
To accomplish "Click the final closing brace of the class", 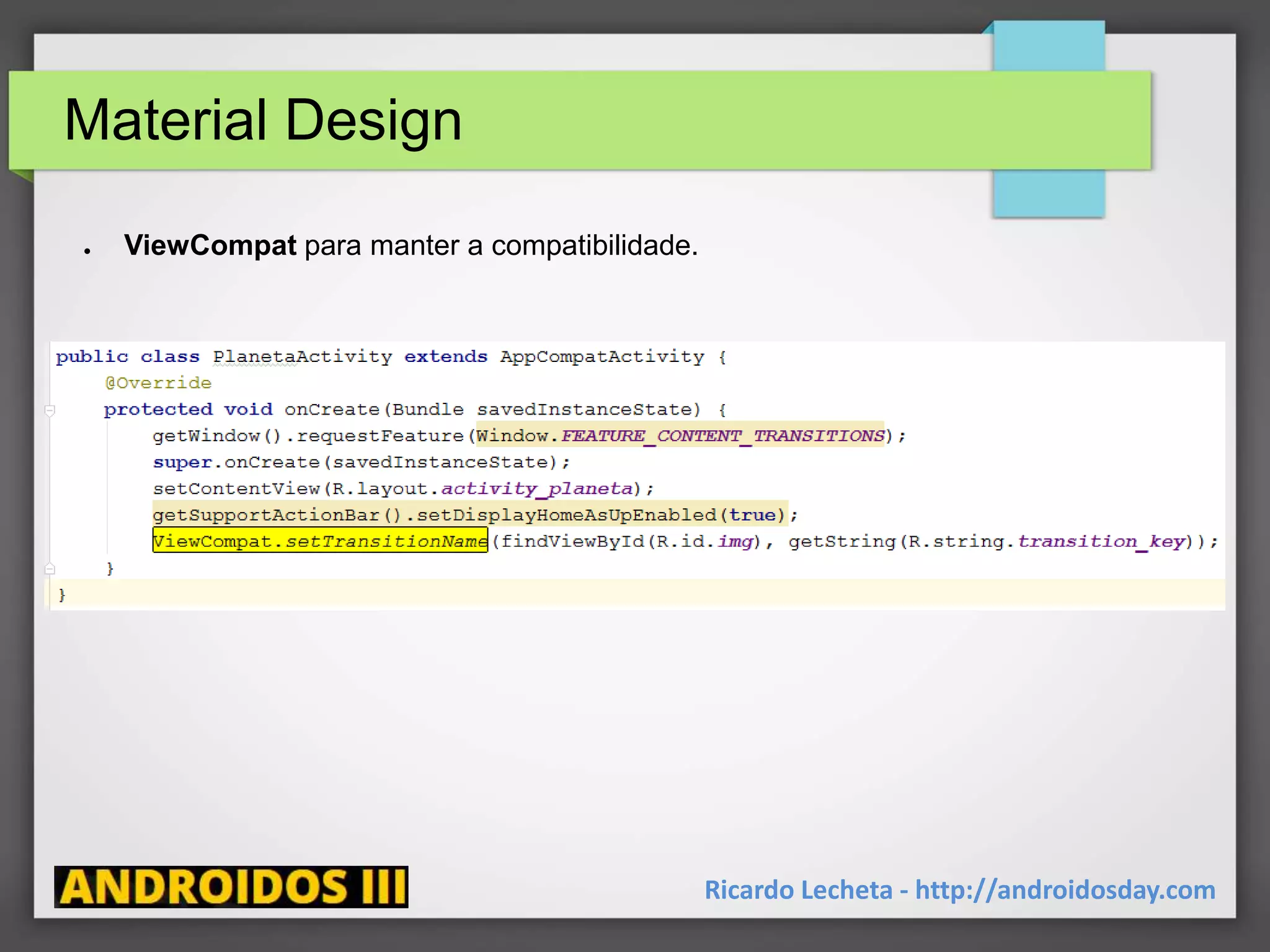I will (x=61, y=595).
